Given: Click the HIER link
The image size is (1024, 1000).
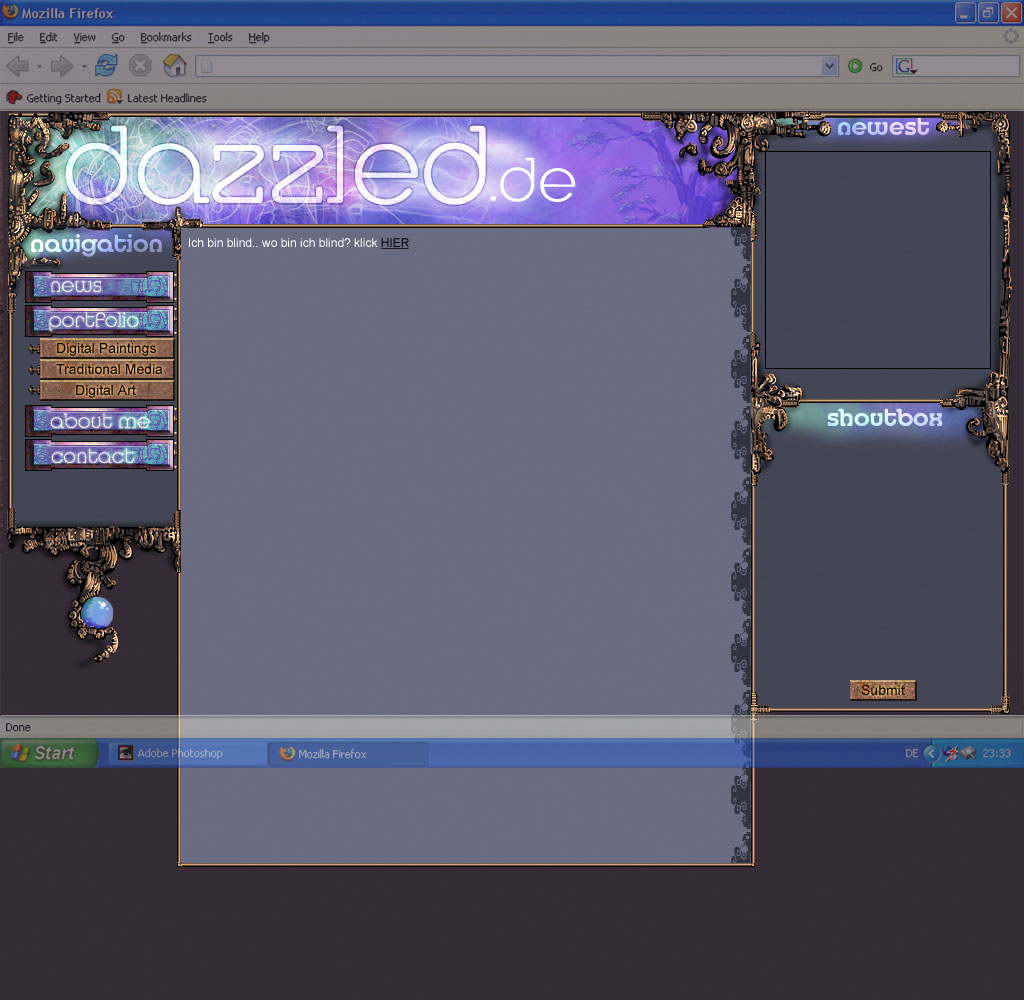Looking at the screenshot, I should (394, 243).
